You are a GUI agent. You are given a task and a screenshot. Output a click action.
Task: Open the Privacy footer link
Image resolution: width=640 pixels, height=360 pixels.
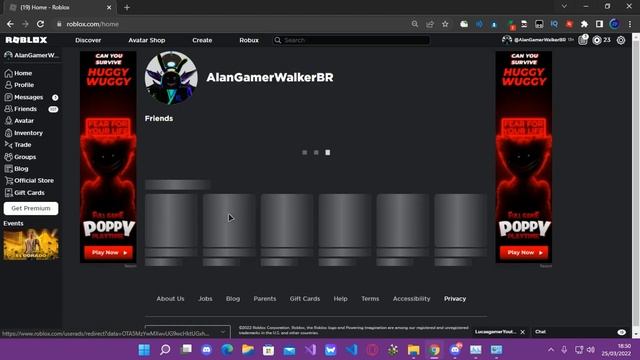tap(455, 299)
